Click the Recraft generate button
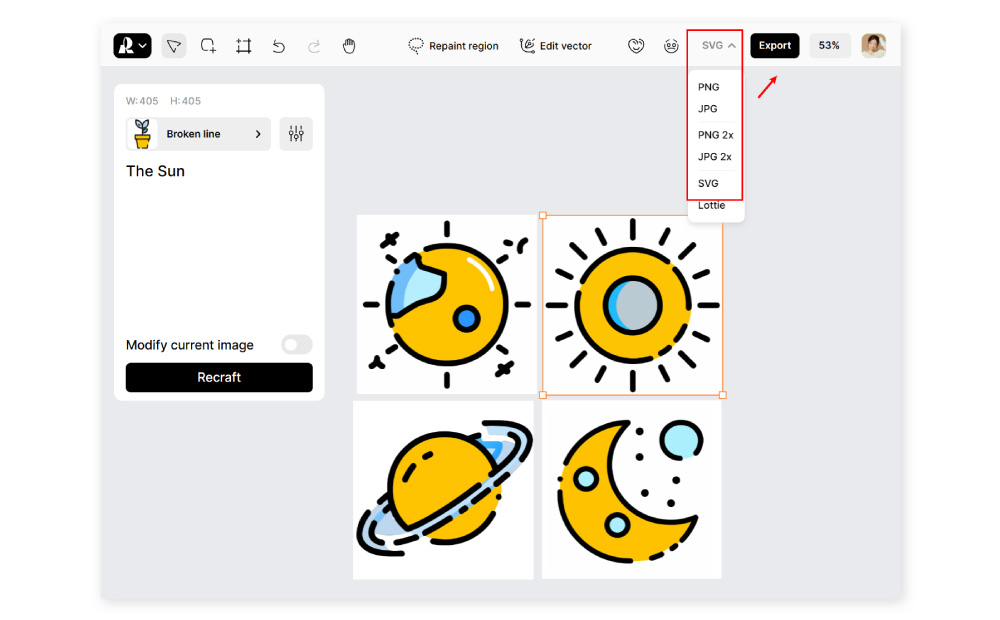 [x=219, y=377]
